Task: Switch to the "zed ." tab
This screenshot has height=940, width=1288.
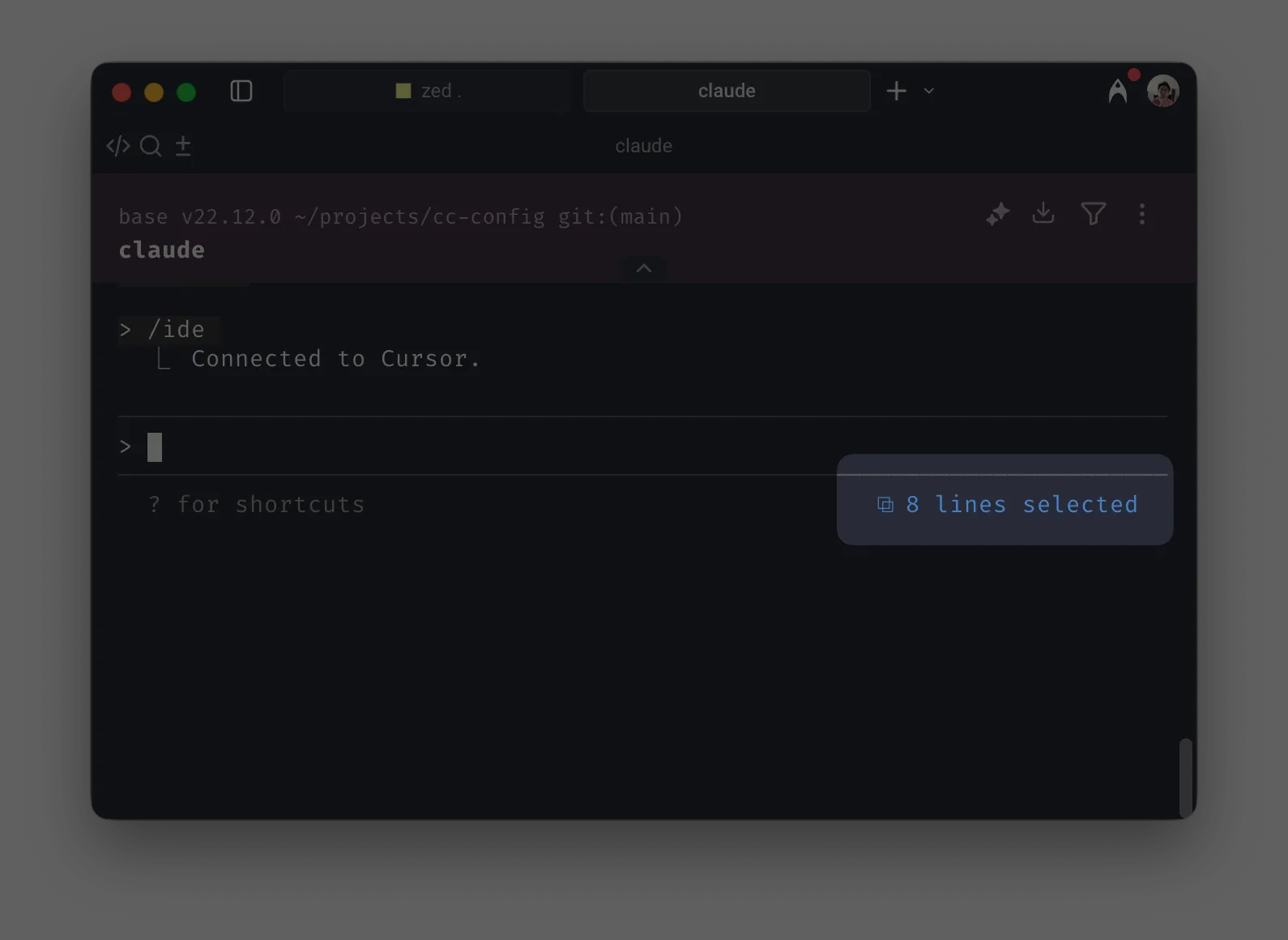Action: click(x=428, y=91)
